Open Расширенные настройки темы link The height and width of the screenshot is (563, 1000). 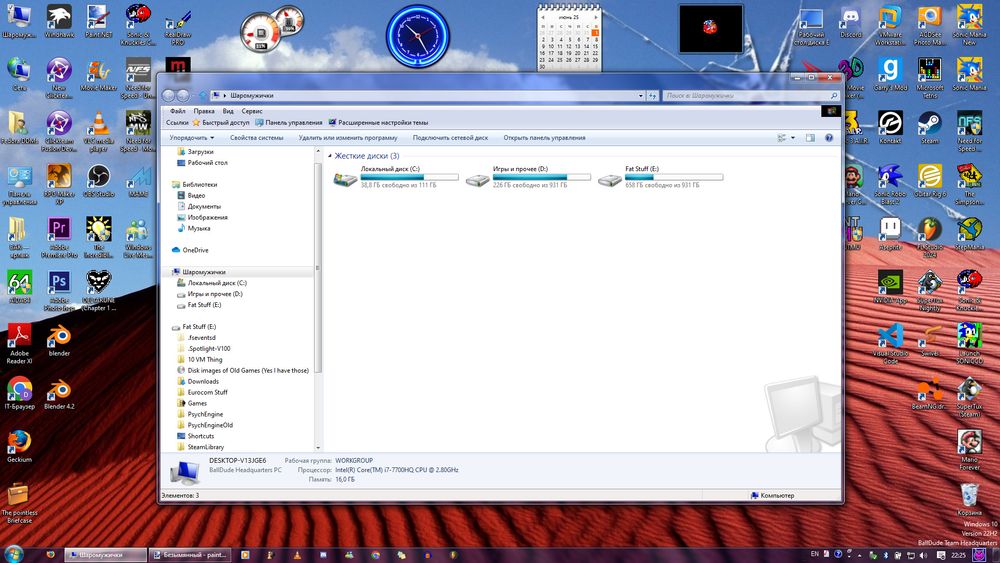coord(378,122)
